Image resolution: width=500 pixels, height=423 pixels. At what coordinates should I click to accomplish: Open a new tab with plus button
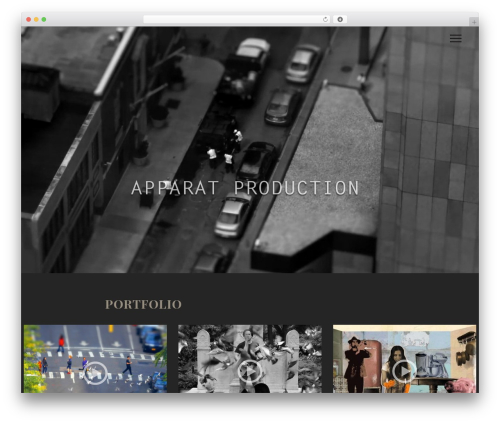click(474, 22)
